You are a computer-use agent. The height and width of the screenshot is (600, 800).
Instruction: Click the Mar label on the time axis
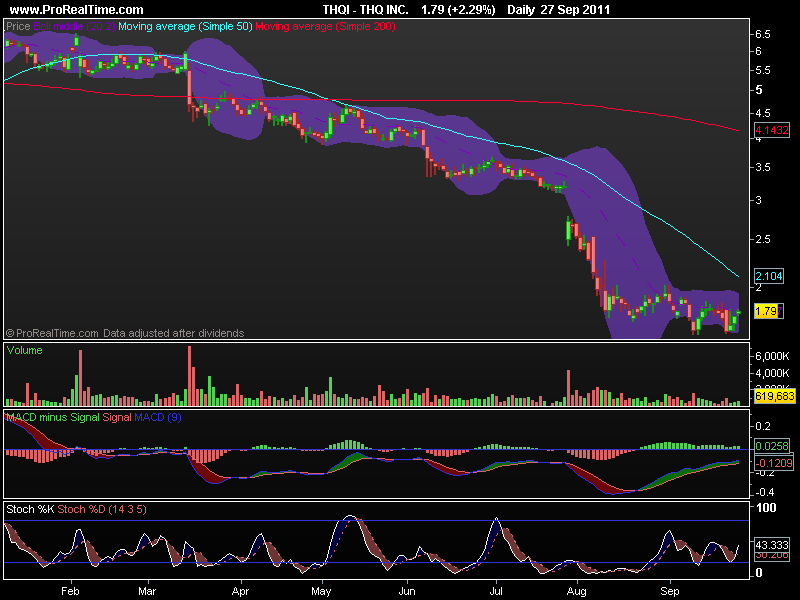147,591
